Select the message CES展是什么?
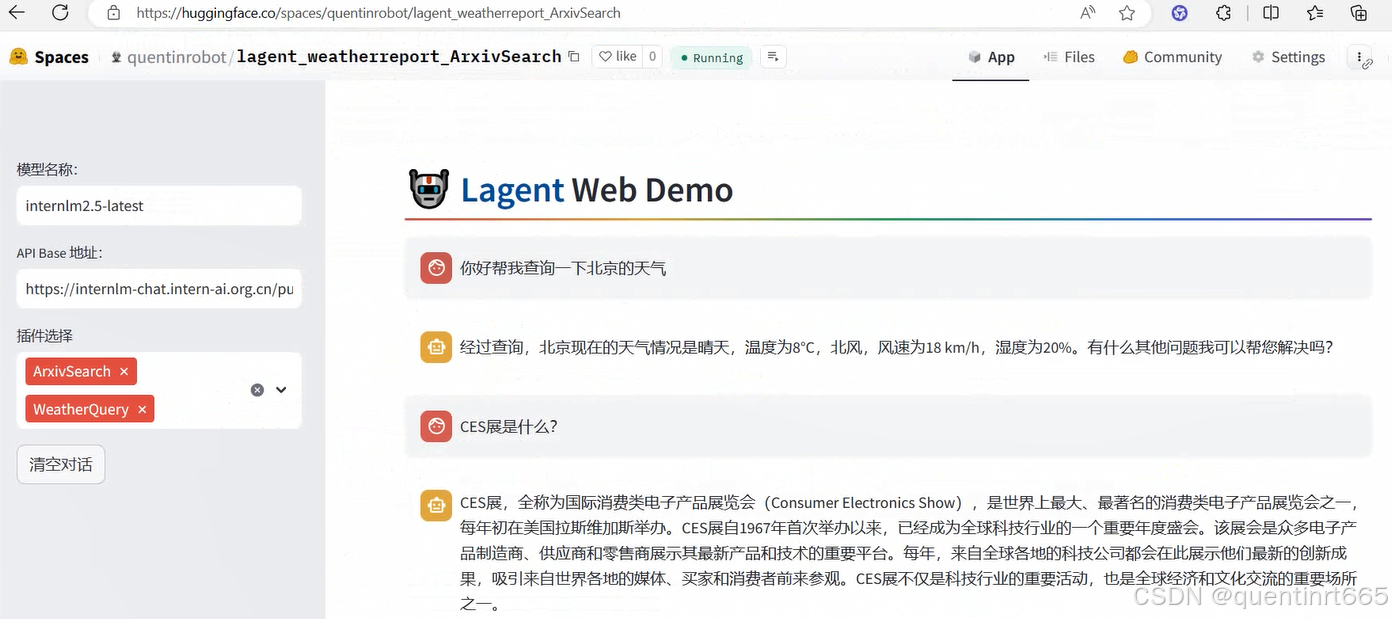 pyautogui.click(x=509, y=426)
